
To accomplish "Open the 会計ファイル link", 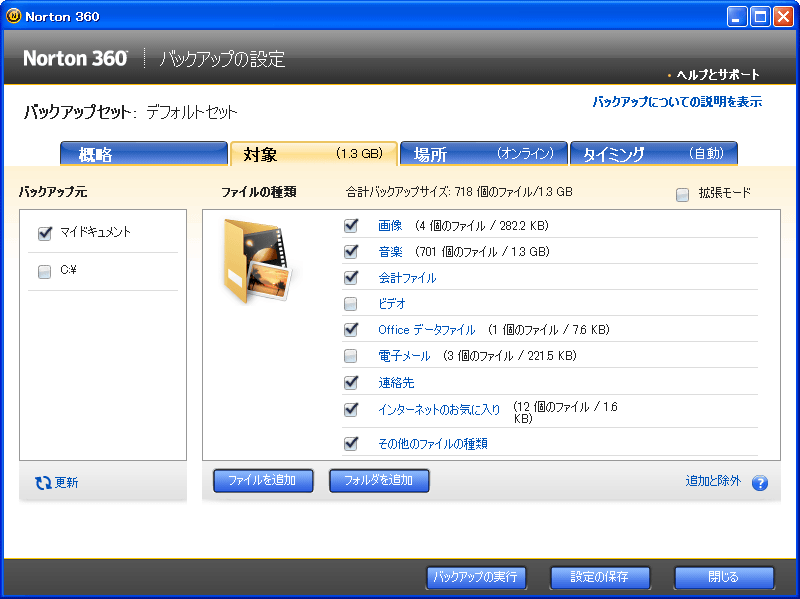I will tap(407, 278).
